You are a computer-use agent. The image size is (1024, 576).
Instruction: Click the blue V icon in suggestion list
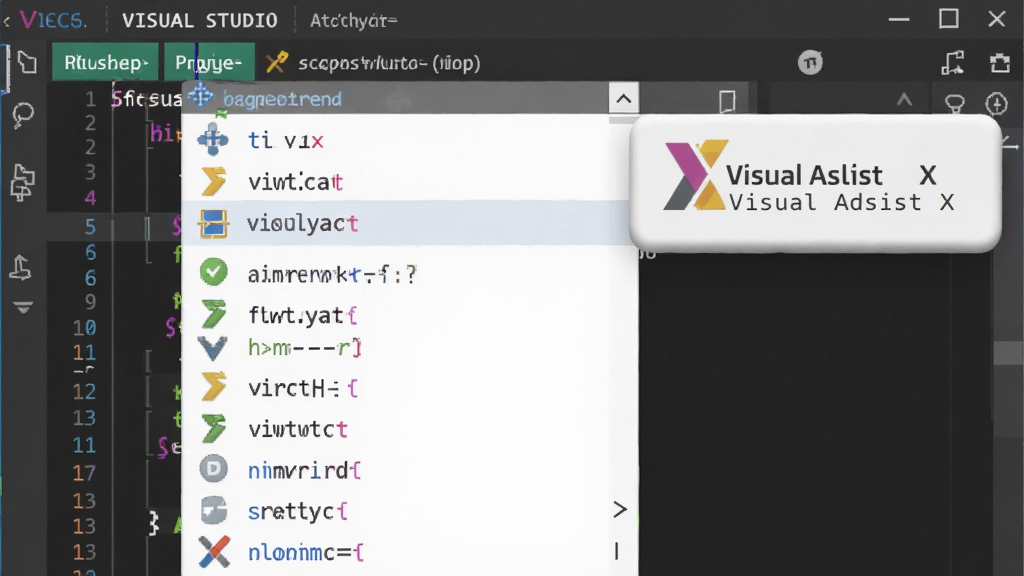pos(213,348)
